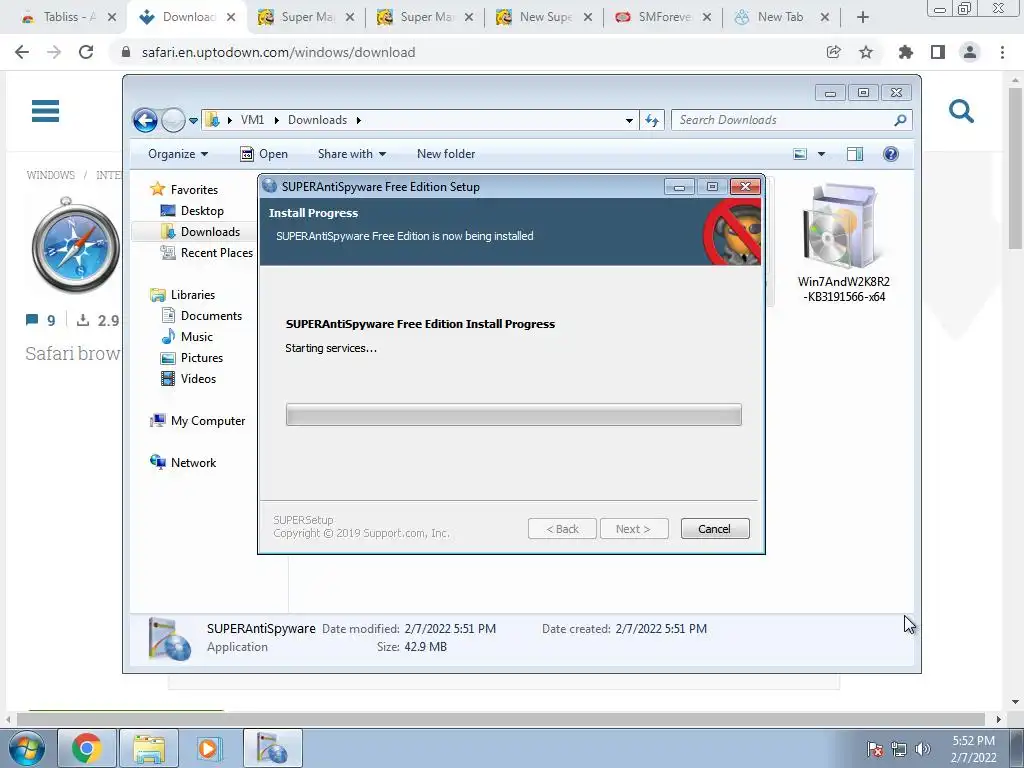The height and width of the screenshot is (768, 1024).
Task: Select Network in navigation pane
Action: click(183, 463)
